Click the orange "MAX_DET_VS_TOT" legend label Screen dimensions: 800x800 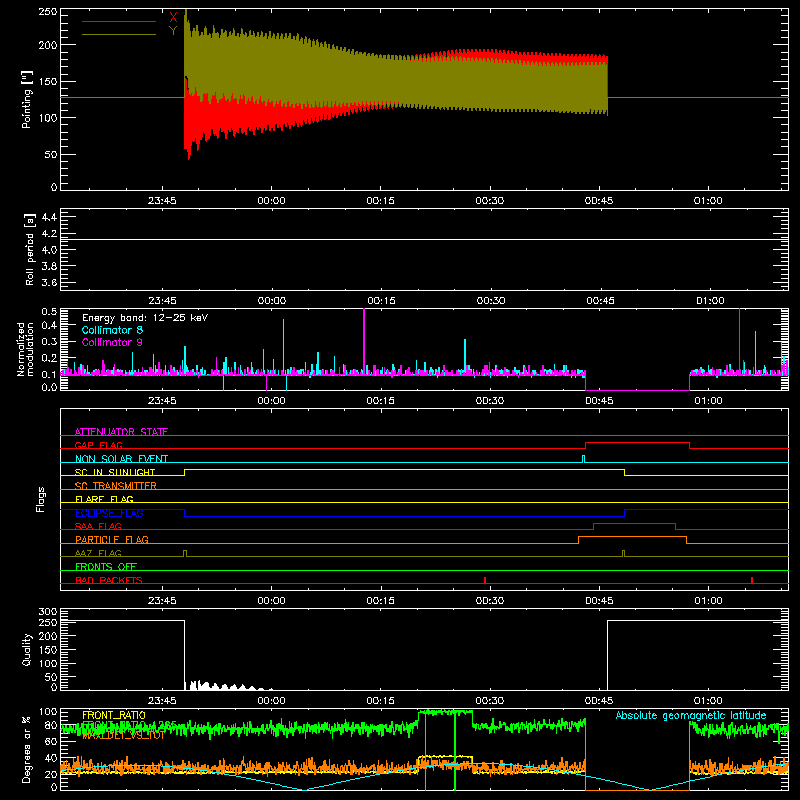coord(123,735)
